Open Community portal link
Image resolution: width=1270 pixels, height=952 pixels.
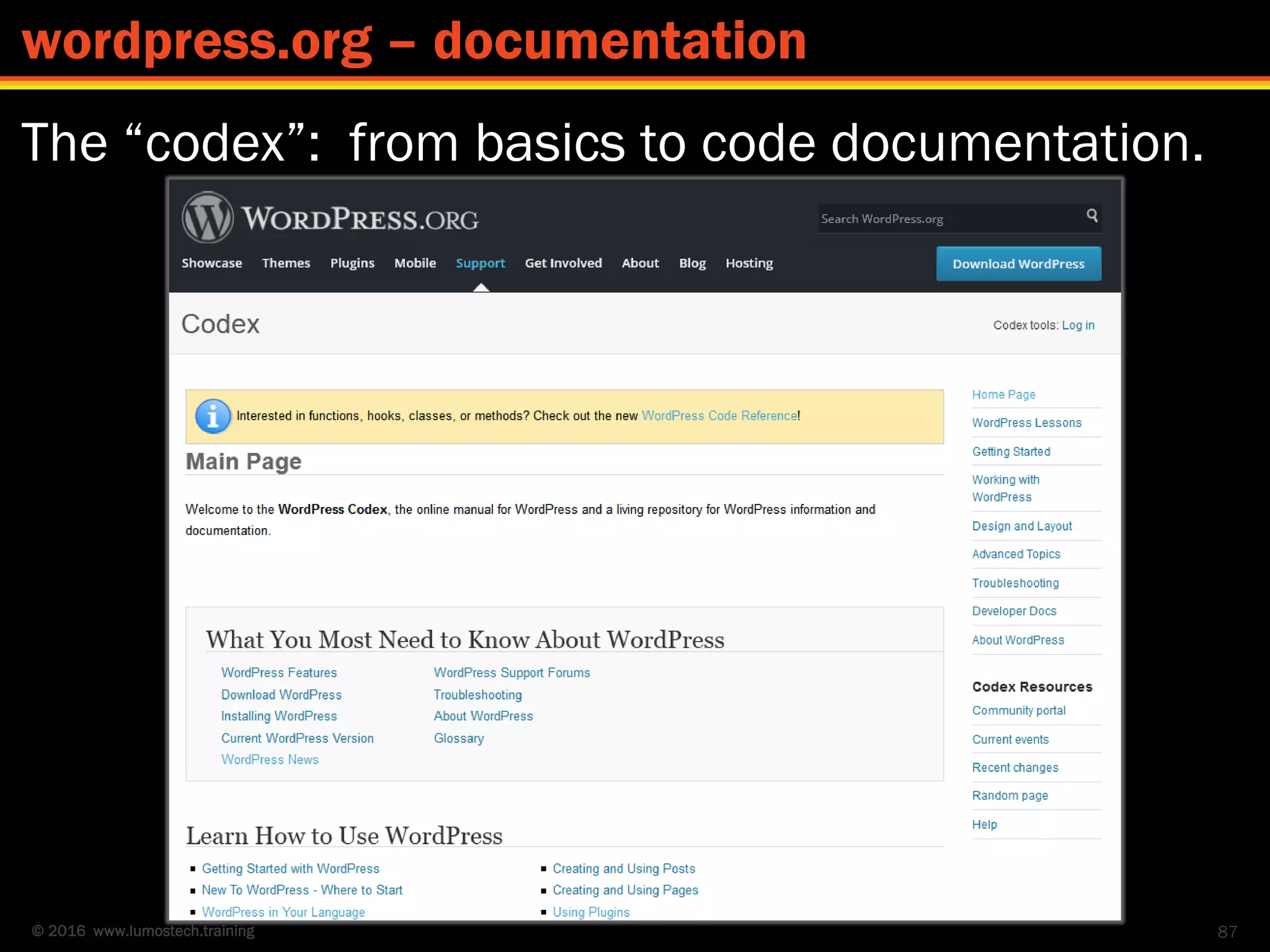click(x=1019, y=711)
